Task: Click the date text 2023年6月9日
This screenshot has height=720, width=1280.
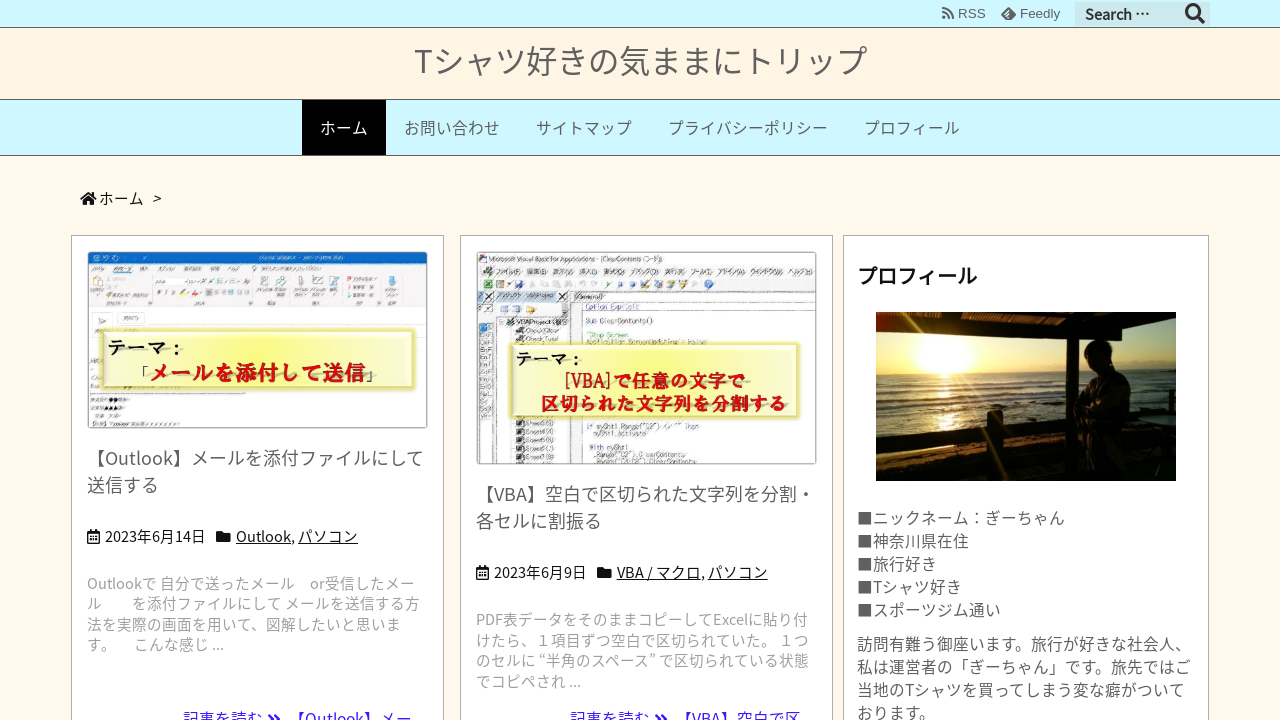Action: (540, 573)
